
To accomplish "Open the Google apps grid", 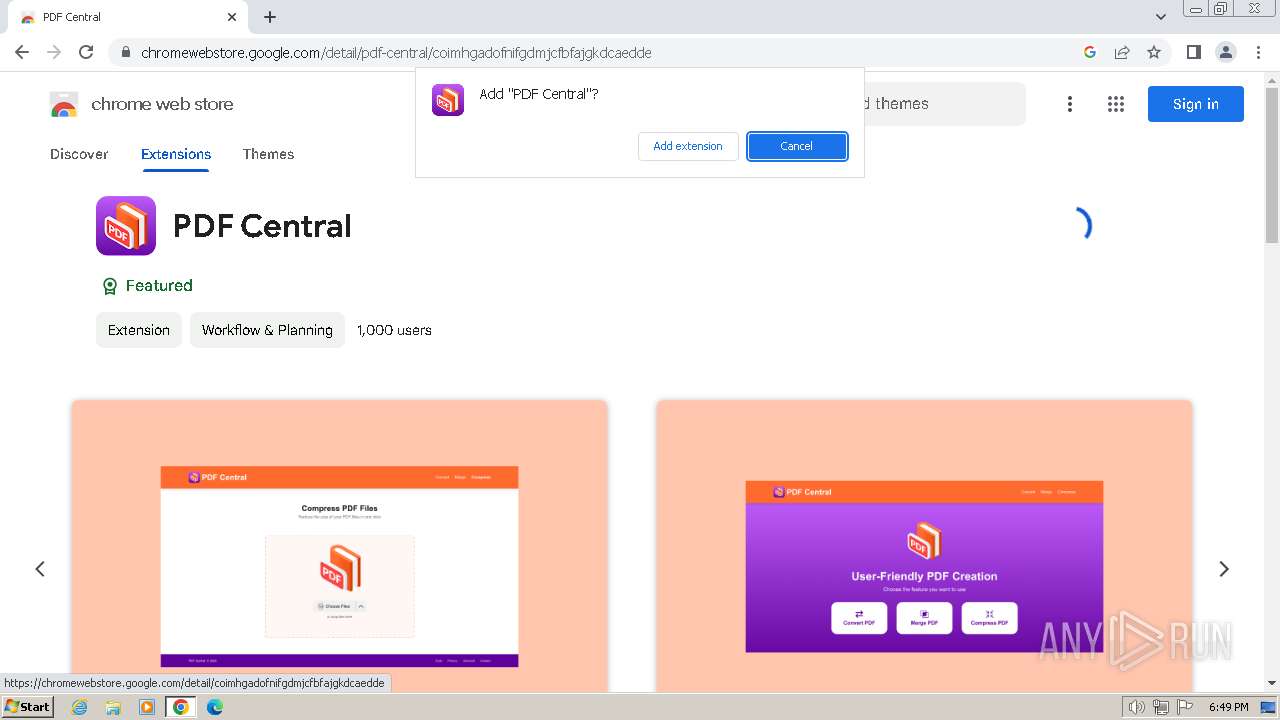I will pyautogui.click(x=1116, y=104).
